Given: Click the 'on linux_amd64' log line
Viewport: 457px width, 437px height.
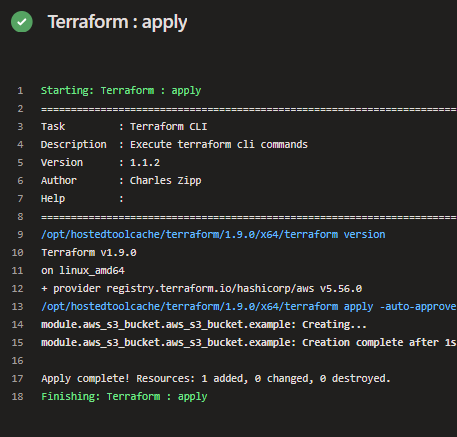Looking at the screenshot, I should point(83,270).
